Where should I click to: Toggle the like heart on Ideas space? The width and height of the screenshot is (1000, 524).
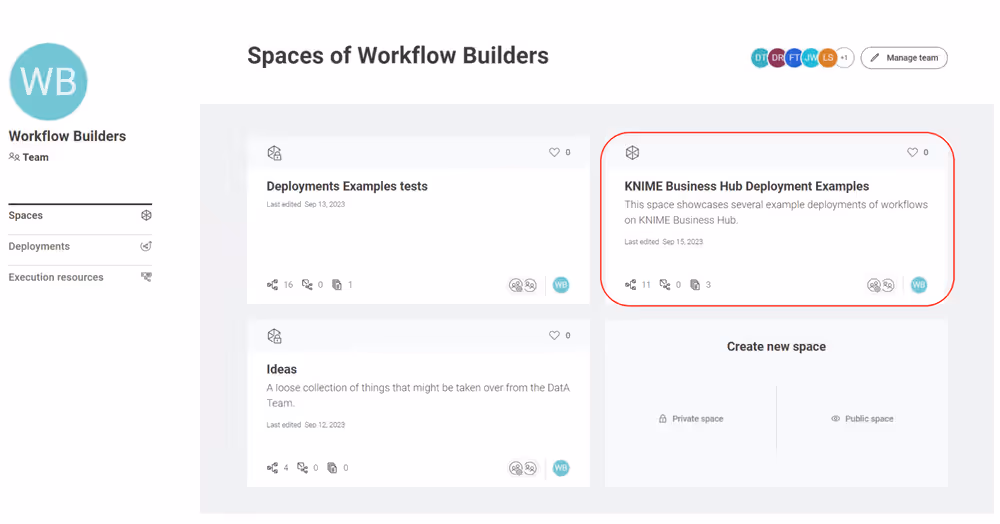[x=554, y=336]
